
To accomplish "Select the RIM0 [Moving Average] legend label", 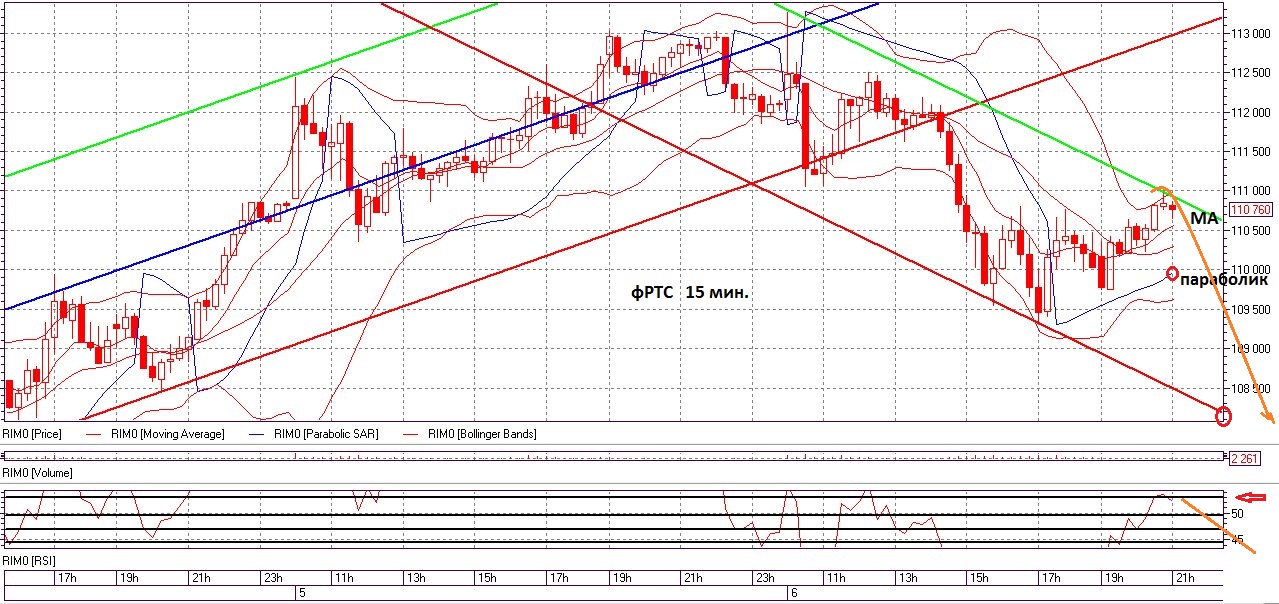I will (167, 434).
